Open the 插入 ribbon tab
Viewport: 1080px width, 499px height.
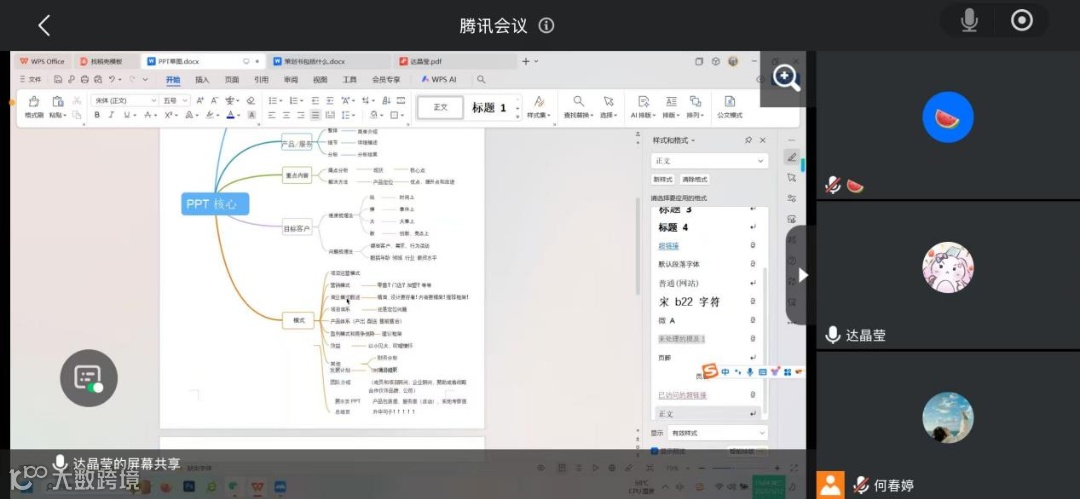(x=202, y=79)
